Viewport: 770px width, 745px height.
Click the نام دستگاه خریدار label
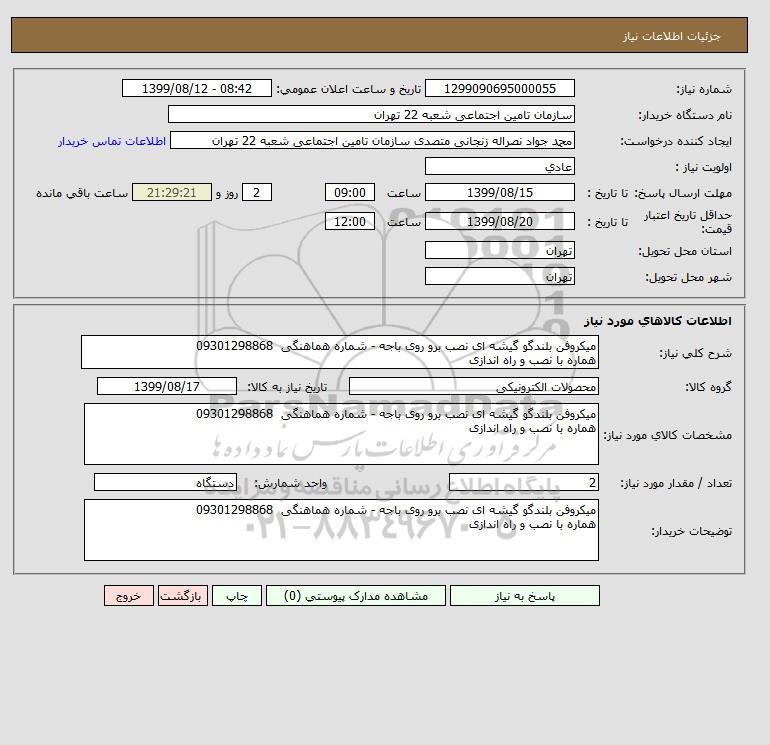point(685,115)
